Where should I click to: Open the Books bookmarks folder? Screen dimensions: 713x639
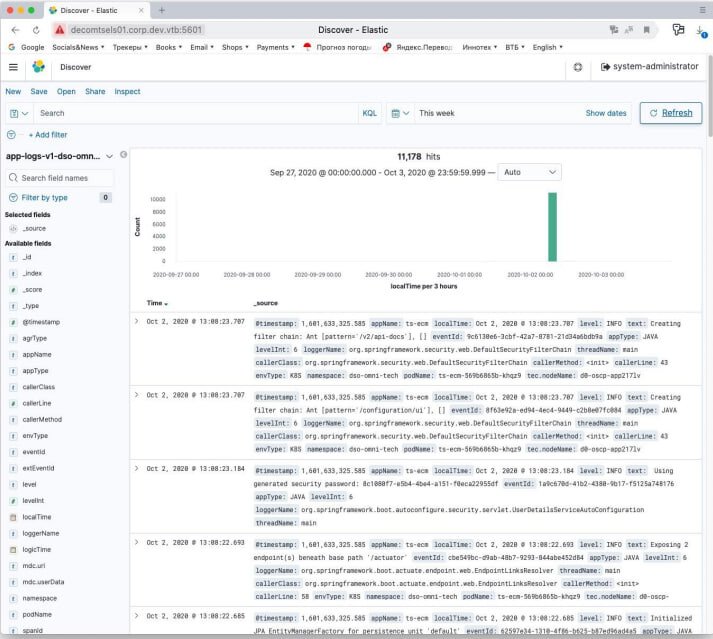tap(169, 47)
